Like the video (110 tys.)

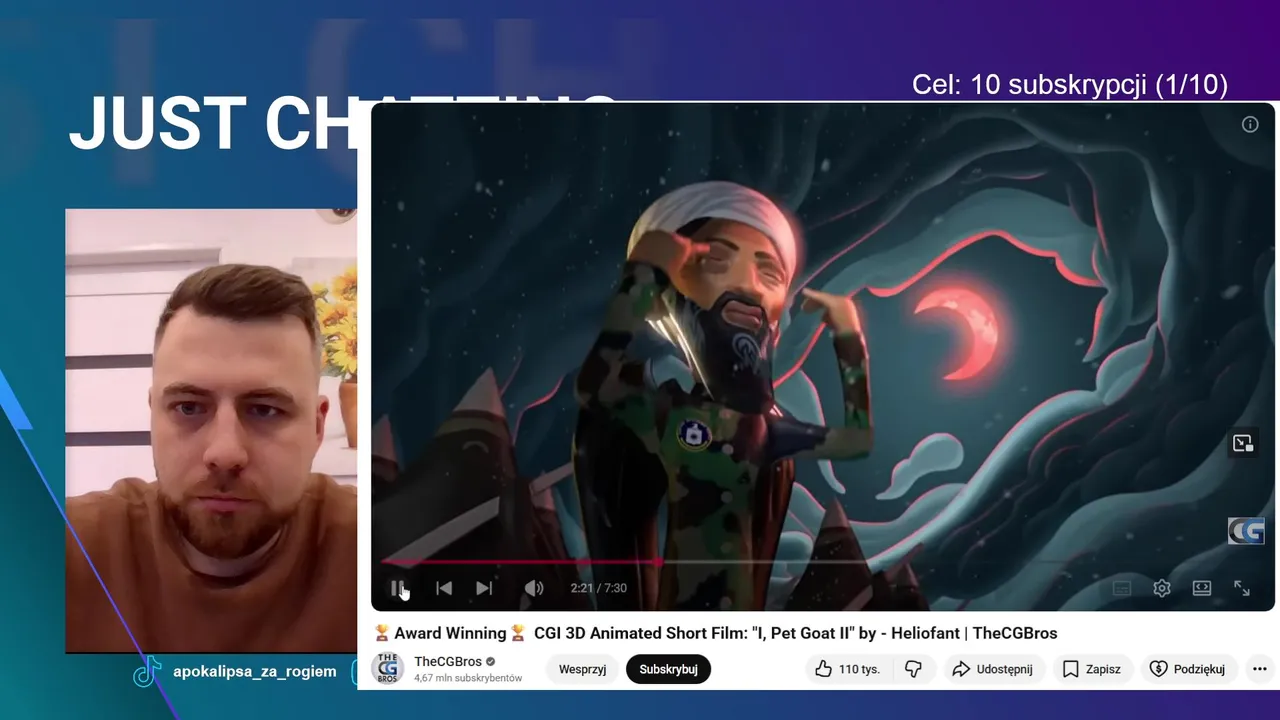pyautogui.click(x=848, y=669)
